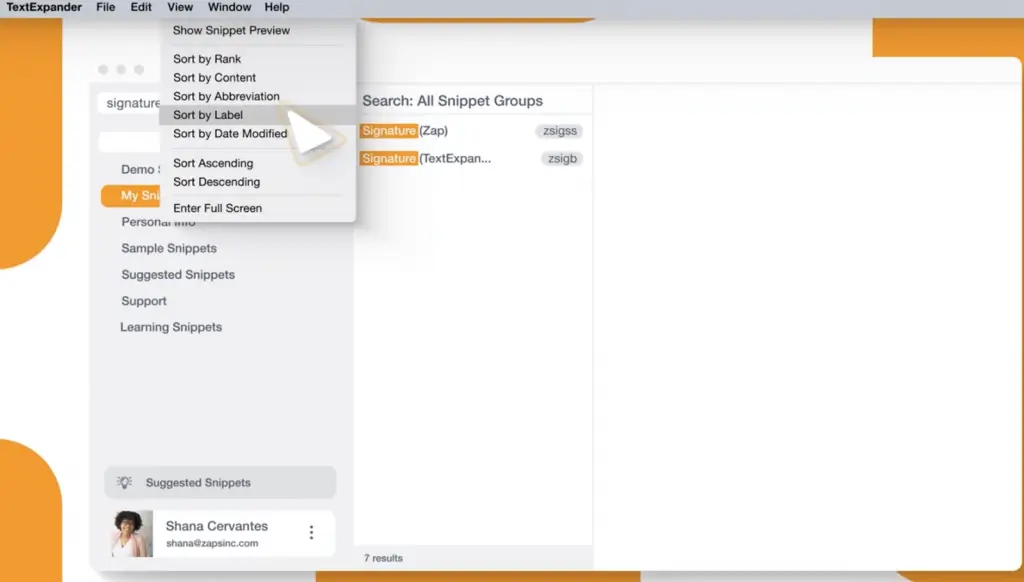The width and height of the screenshot is (1024, 582).
Task: Click the 7 results status text
Action: pyautogui.click(x=383, y=558)
